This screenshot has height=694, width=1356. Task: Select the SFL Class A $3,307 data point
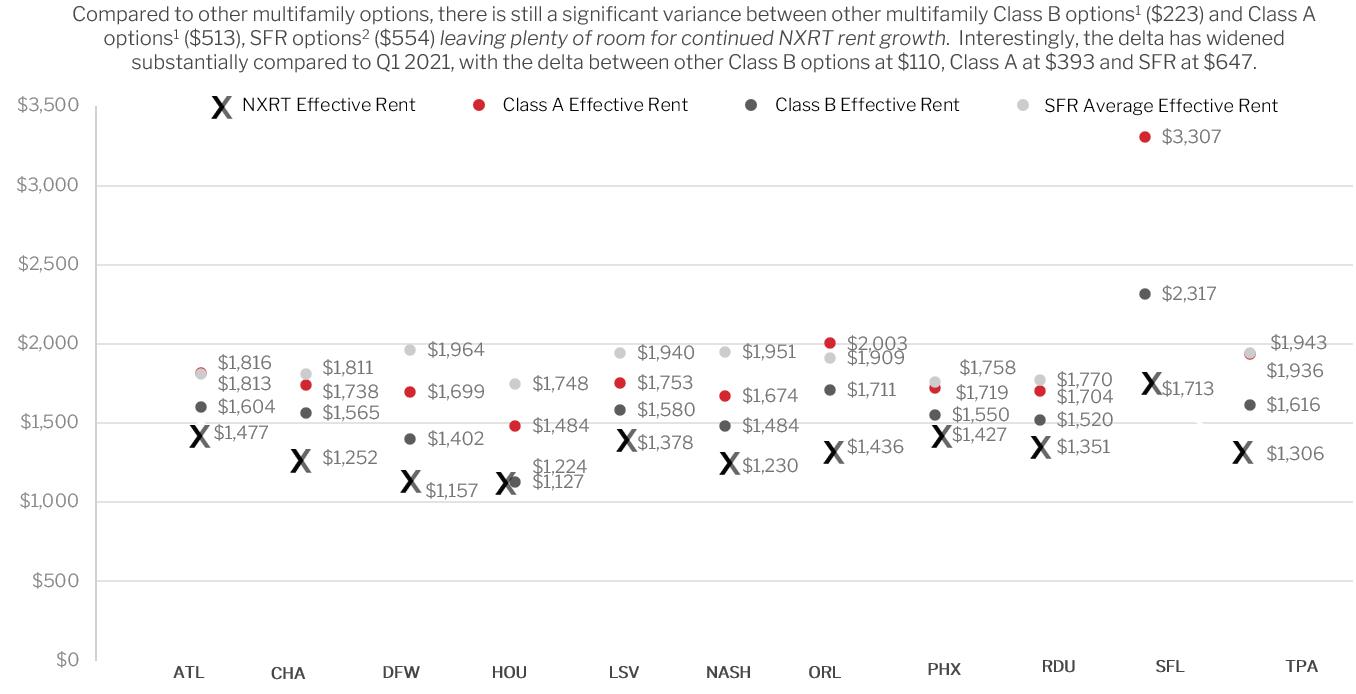tap(1145, 137)
